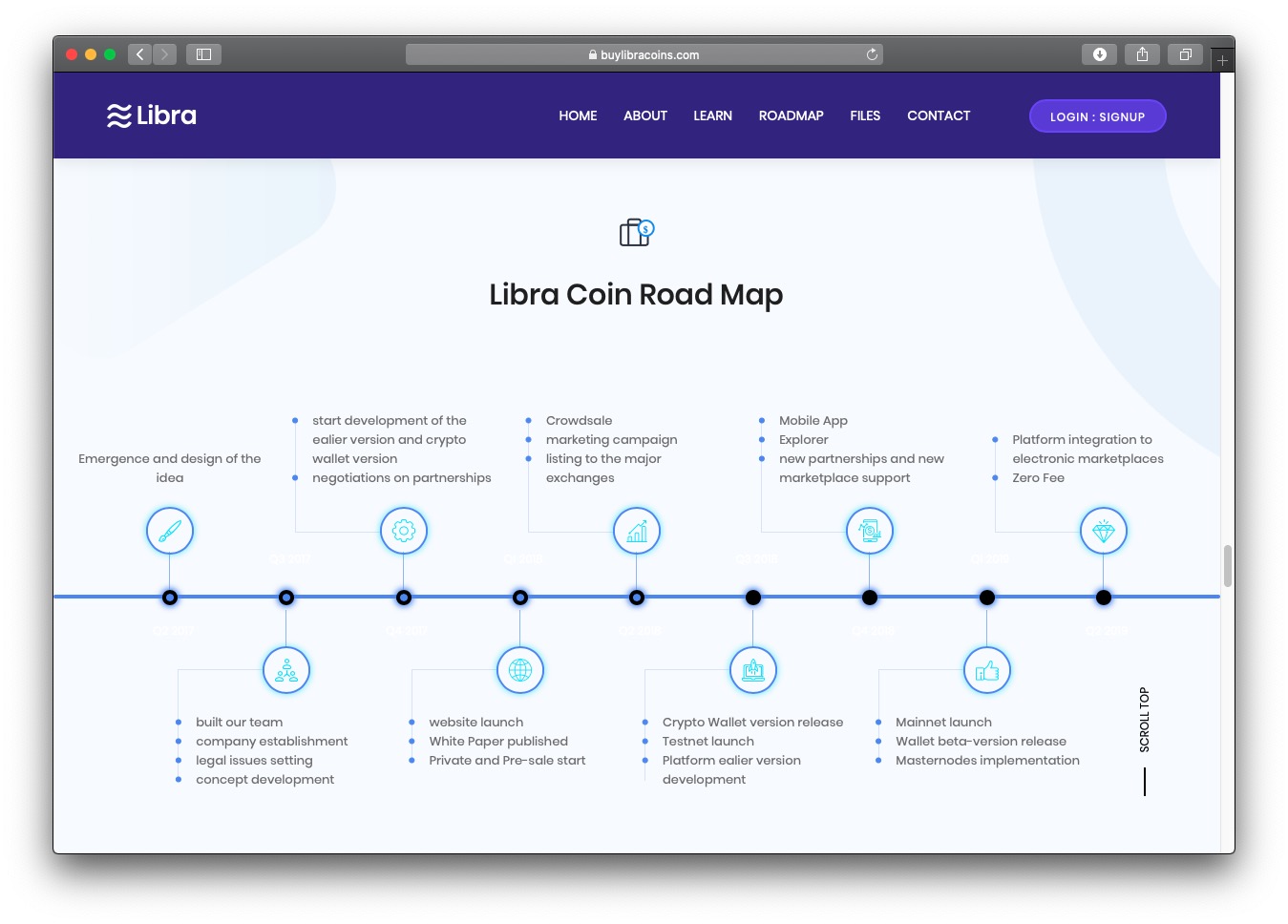Select the timeline dot above the thumbs-up icon
Screen dimensions: 1288x924
coord(987,598)
